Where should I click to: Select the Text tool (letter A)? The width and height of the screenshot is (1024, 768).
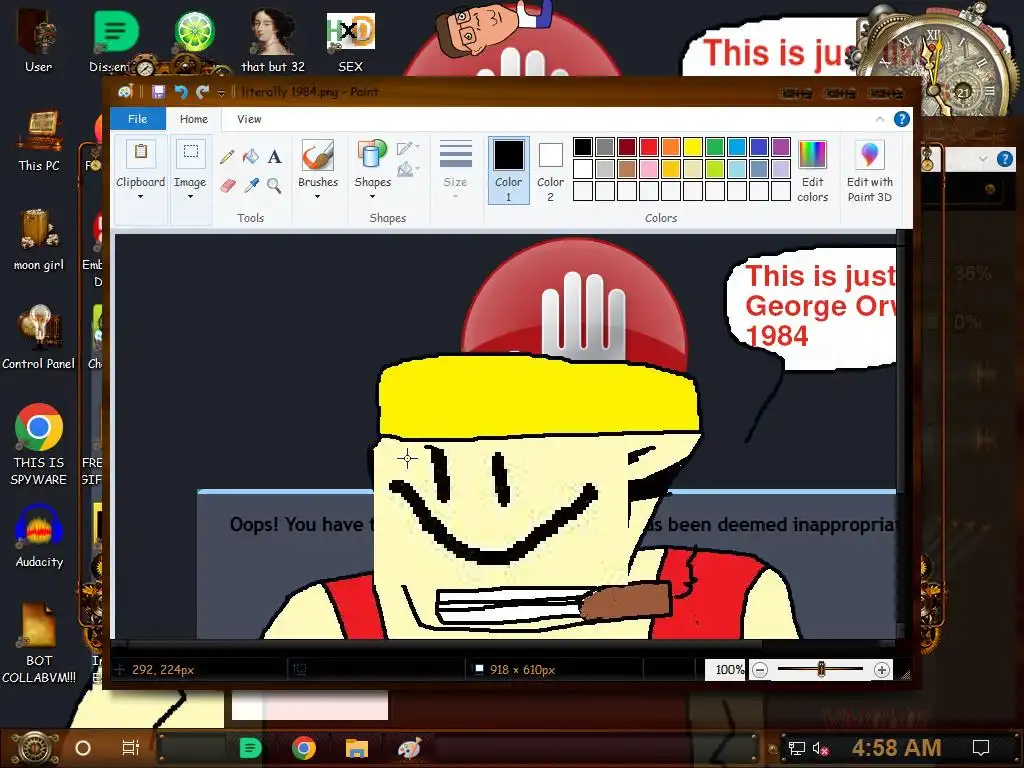pyautogui.click(x=275, y=156)
